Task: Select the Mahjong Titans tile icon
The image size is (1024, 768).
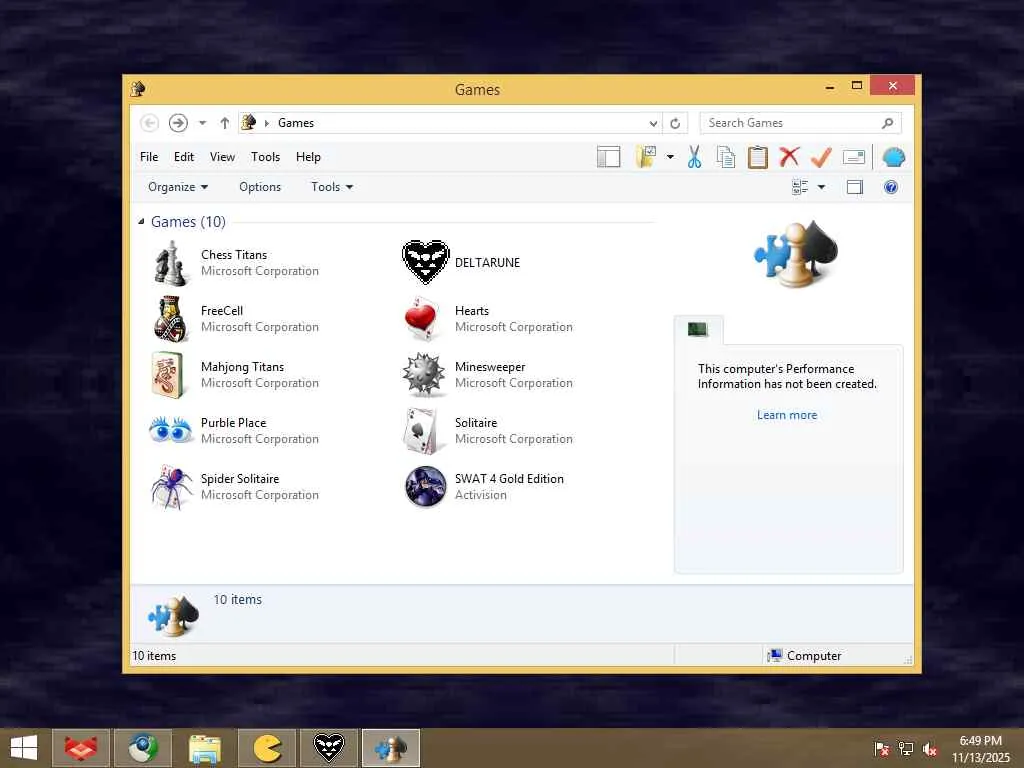Action: pyautogui.click(x=167, y=375)
